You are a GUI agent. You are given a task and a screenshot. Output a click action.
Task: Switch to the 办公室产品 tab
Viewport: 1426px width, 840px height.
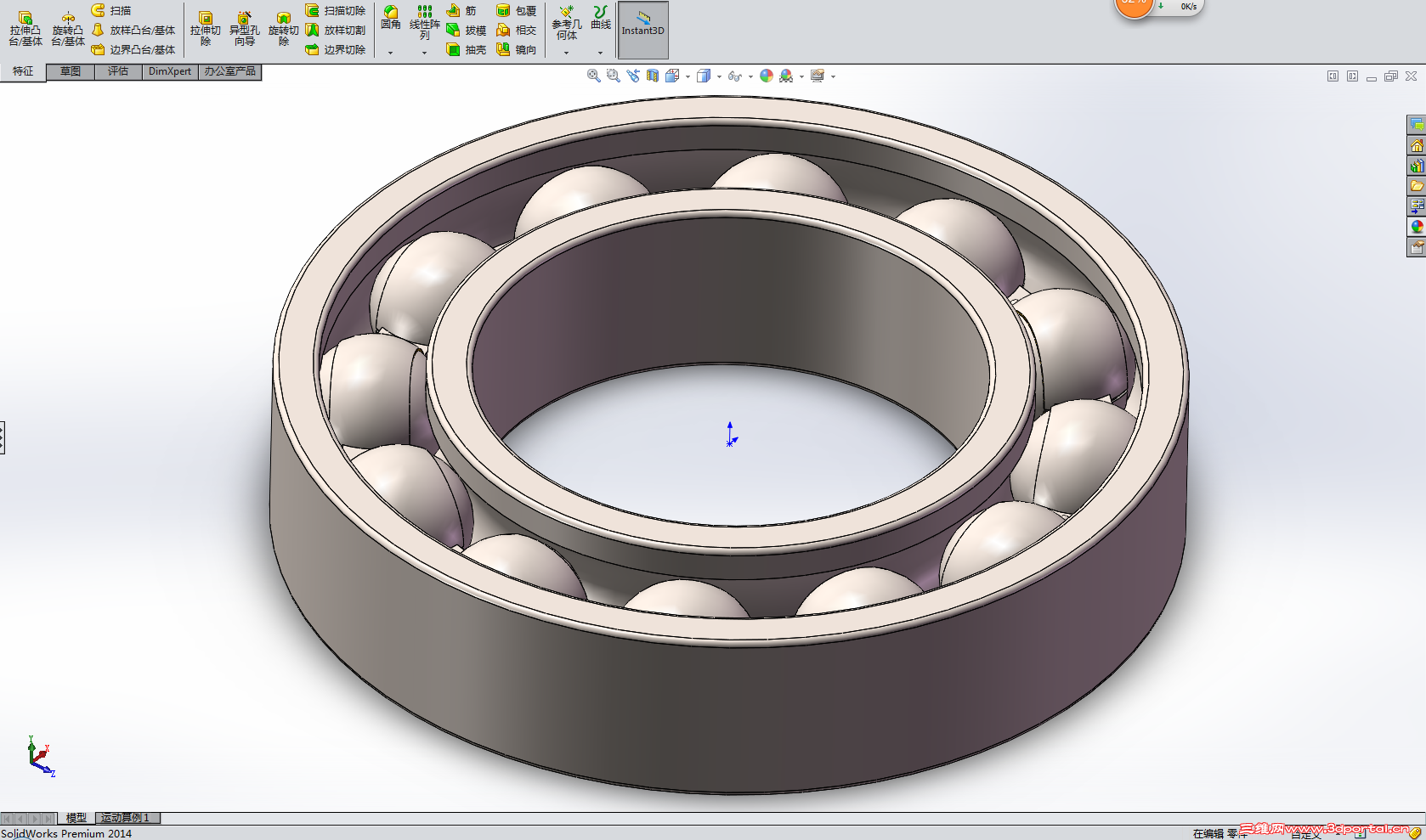tap(230, 72)
